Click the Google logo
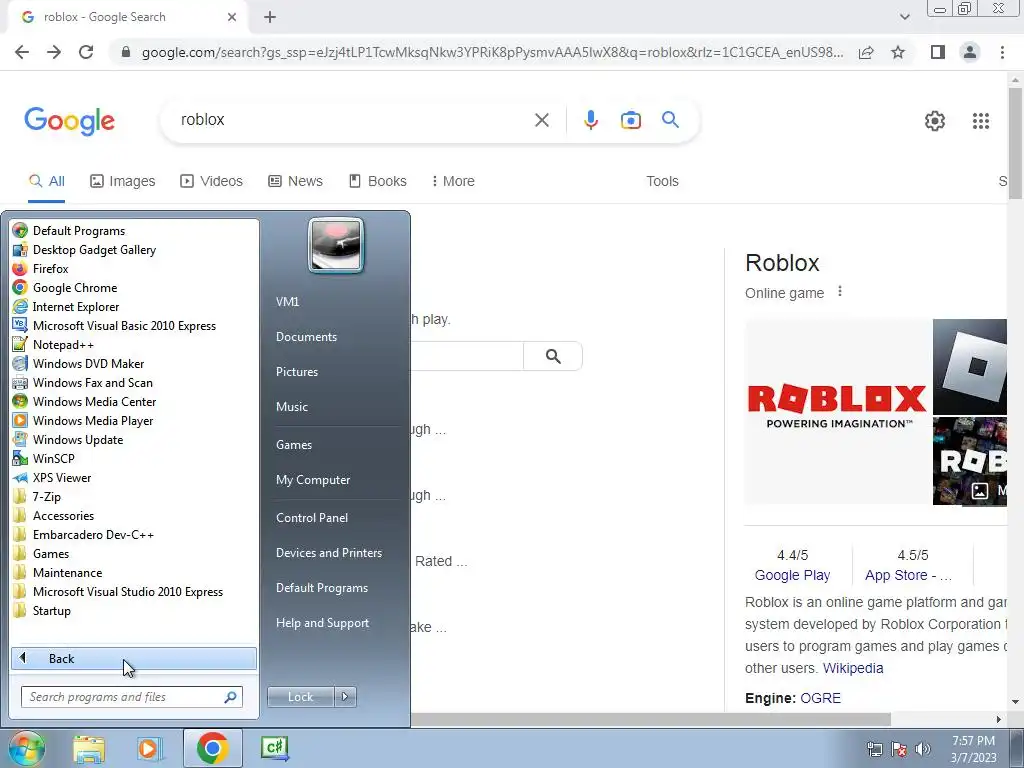 click(x=69, y=121)
